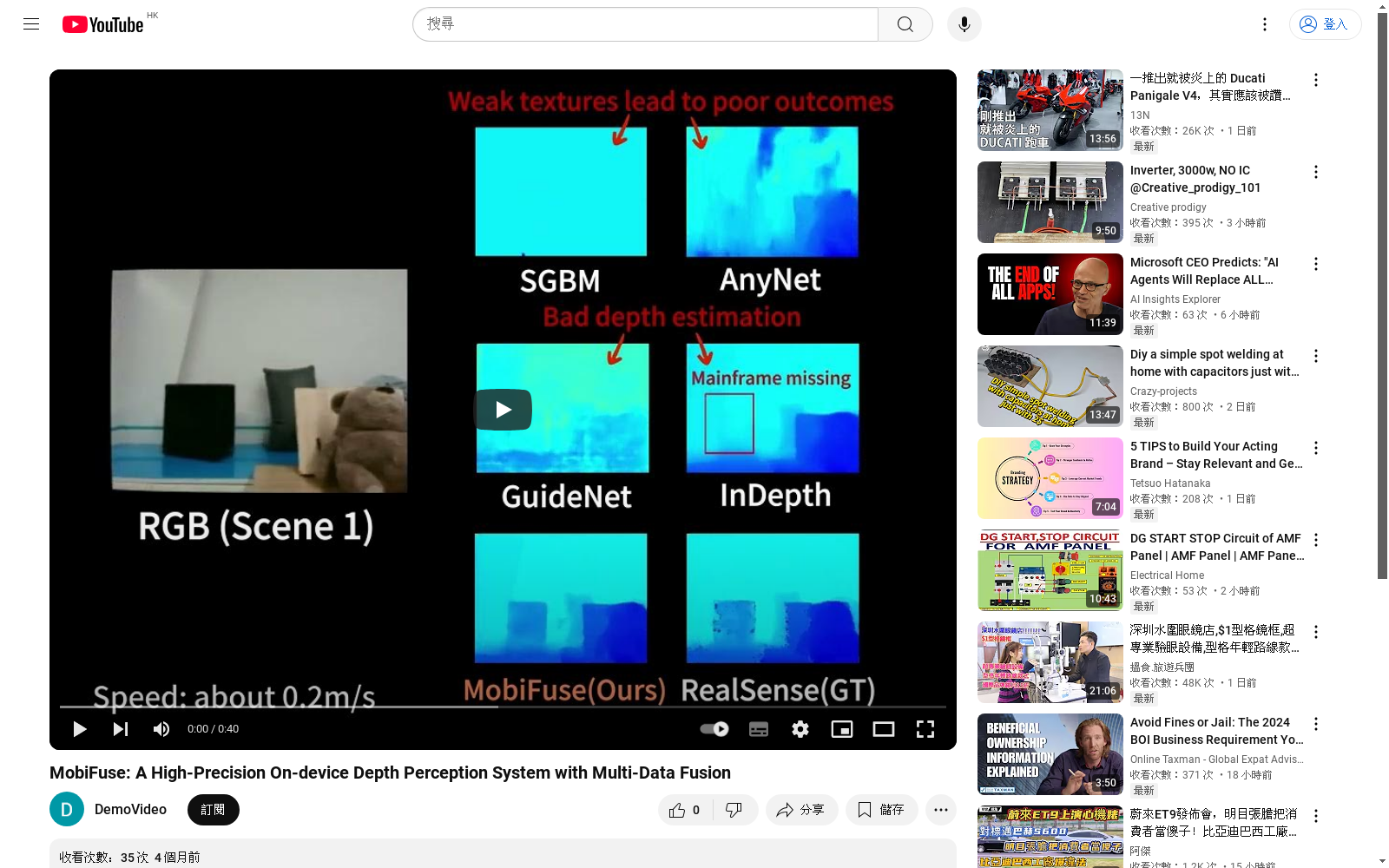
Task: Open options for Avoid Fines or Jail video
Action: pyautogui.click(x=1316, y=724)
